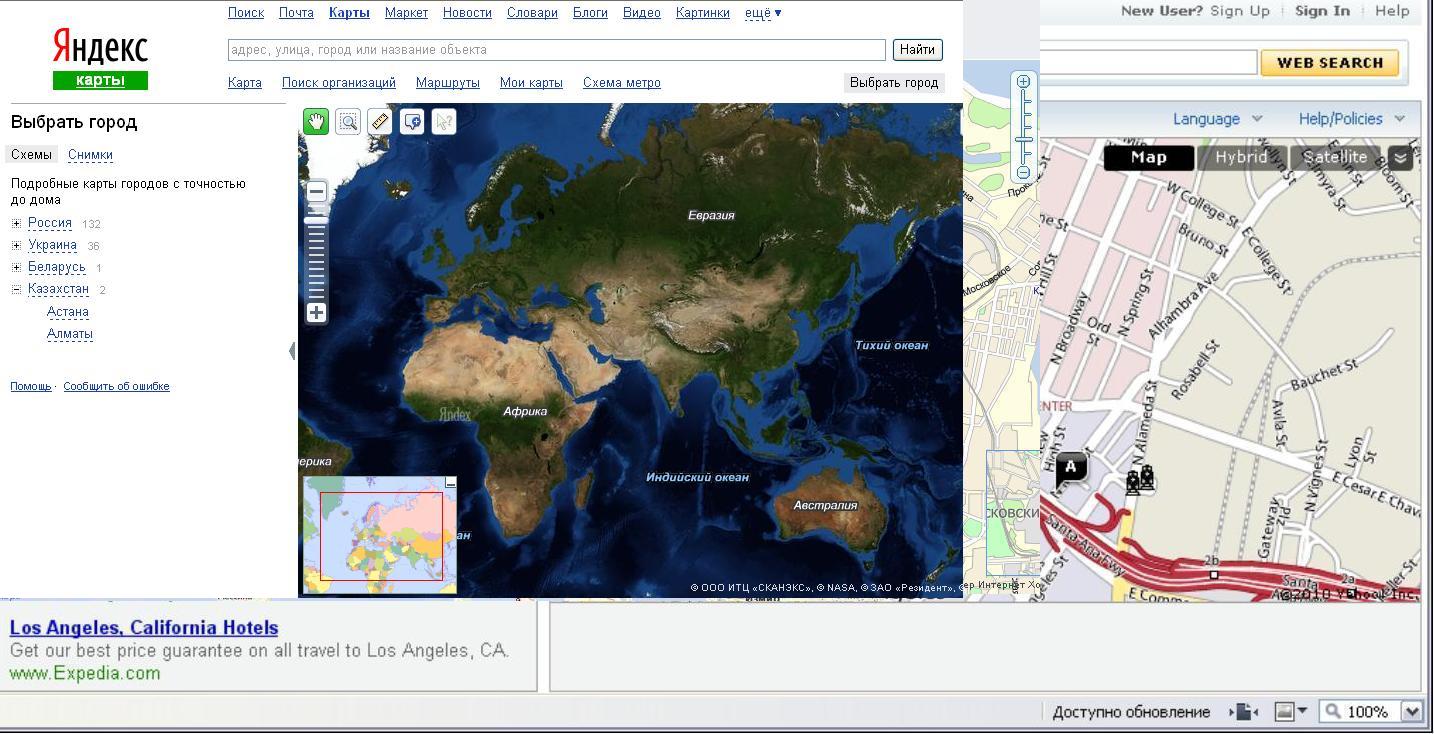Viewport: 1434px width, 734px height.
Task: Open Картинки in Yandex top menu
Action: click(703, 13)
